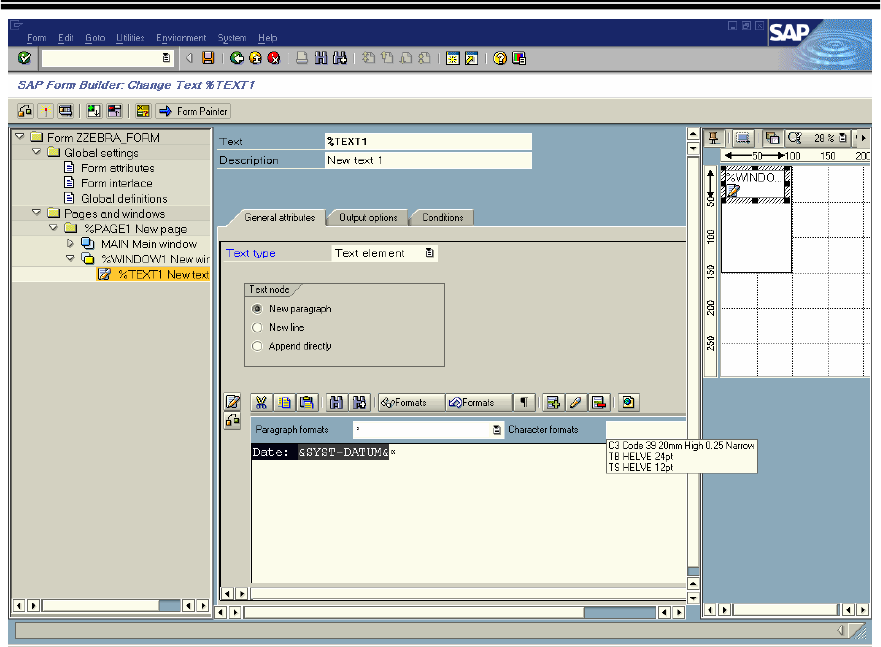Click the Save floppy disk icon
Image resolution: width=881 pixels, height=647 pixels.
(208, 58)
